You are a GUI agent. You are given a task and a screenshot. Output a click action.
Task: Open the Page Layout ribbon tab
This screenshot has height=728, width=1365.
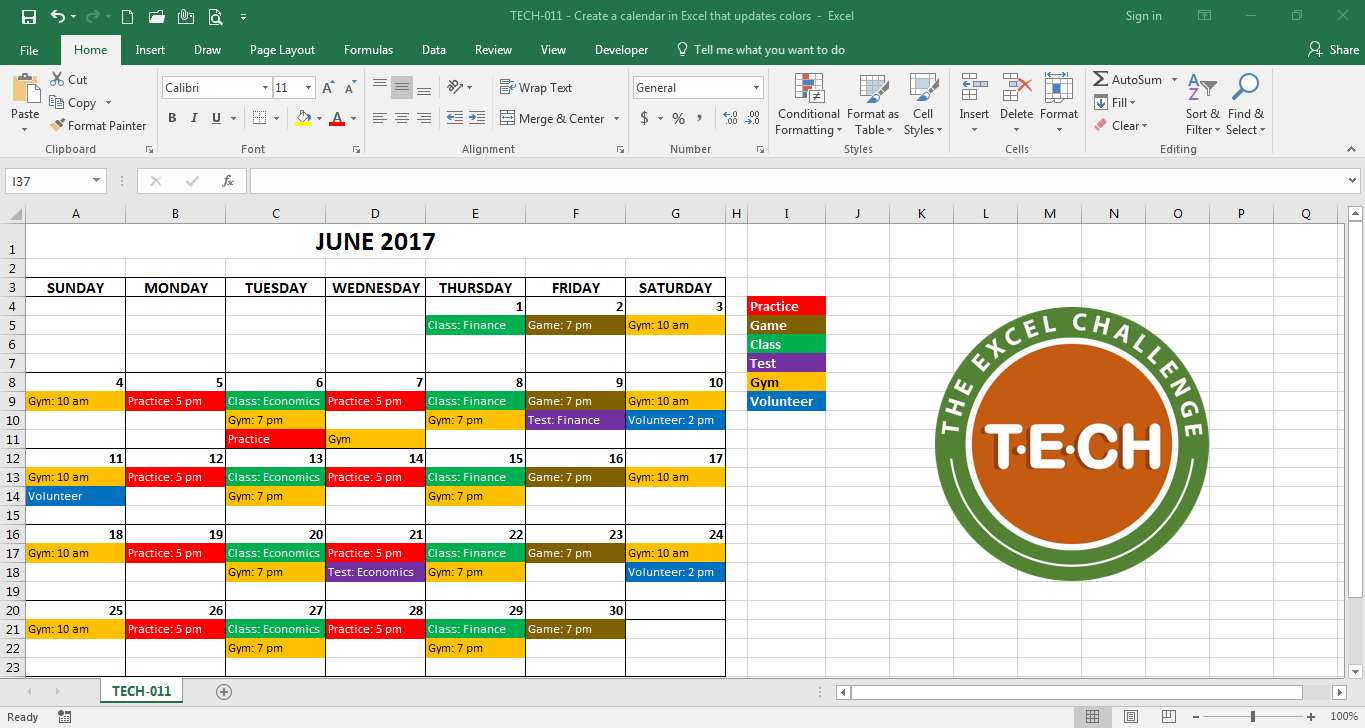(x=282, y=50)
